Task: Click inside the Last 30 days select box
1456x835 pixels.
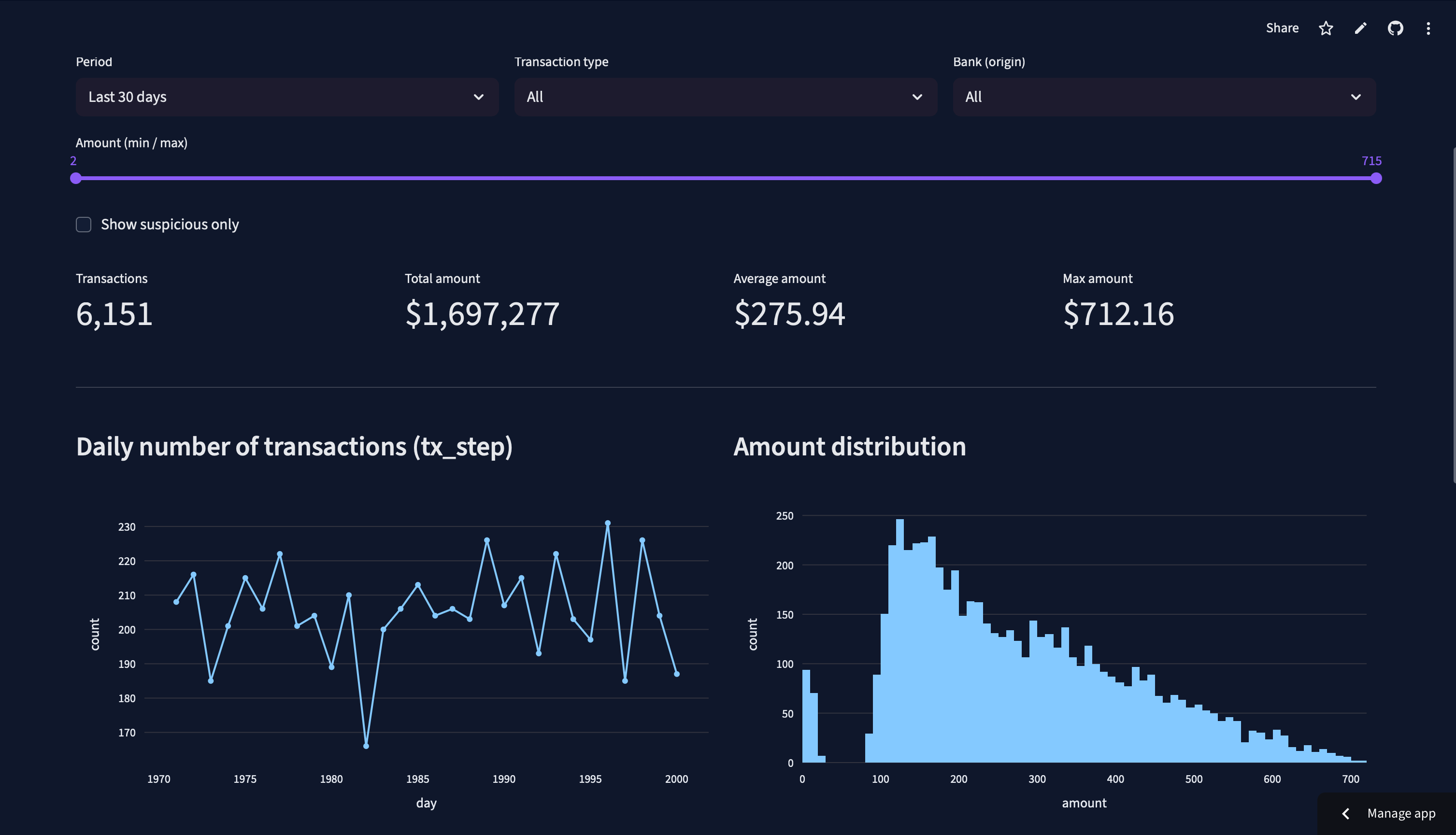Action: (x=286, y=97)
